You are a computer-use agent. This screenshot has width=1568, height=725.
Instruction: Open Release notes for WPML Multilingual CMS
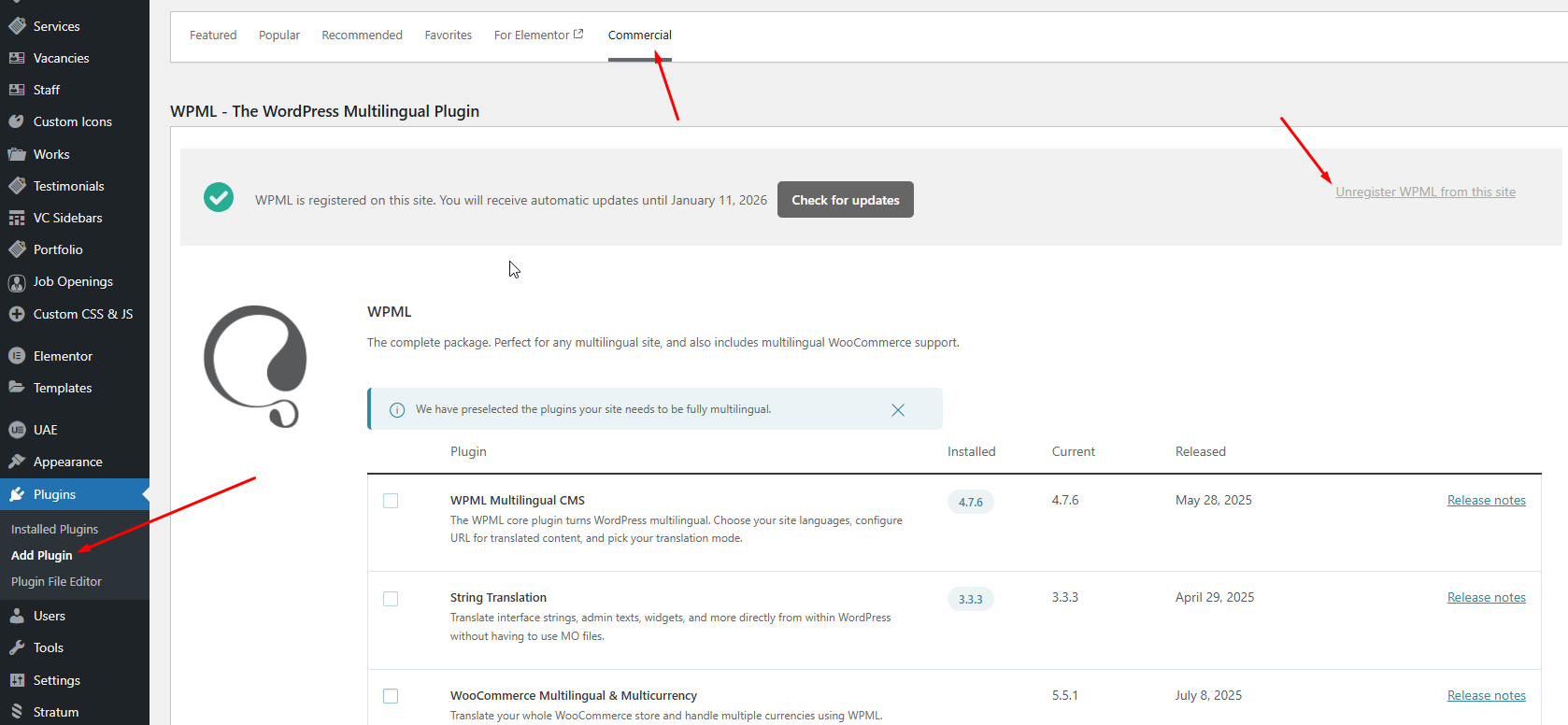[1487, 500]
